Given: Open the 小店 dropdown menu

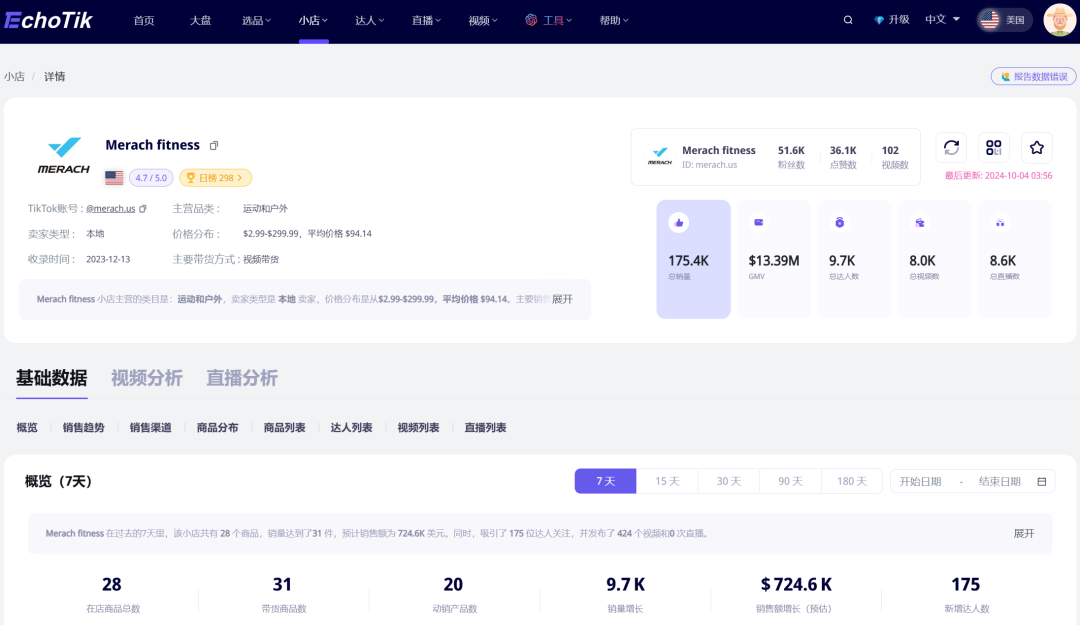Looking at the screenshot, I should coord(313,21).
